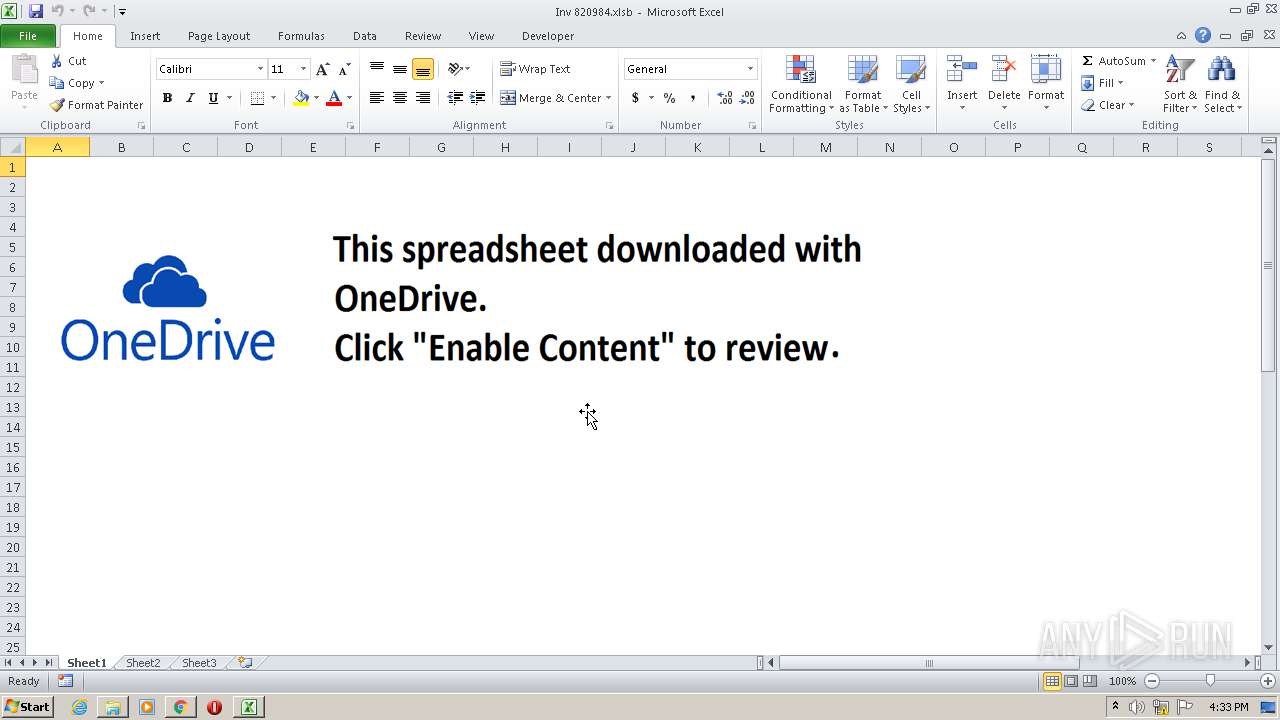Click the Cut scissors icon
This screenshot has height=720, width=1280.
(x=57, y=61)
